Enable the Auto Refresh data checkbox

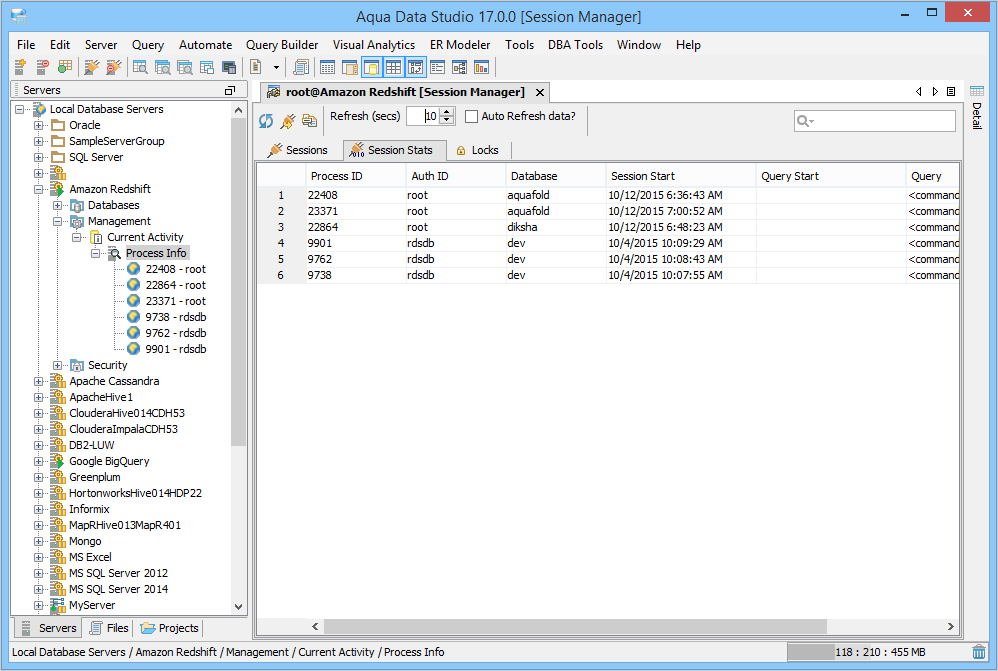pos(472,117)
